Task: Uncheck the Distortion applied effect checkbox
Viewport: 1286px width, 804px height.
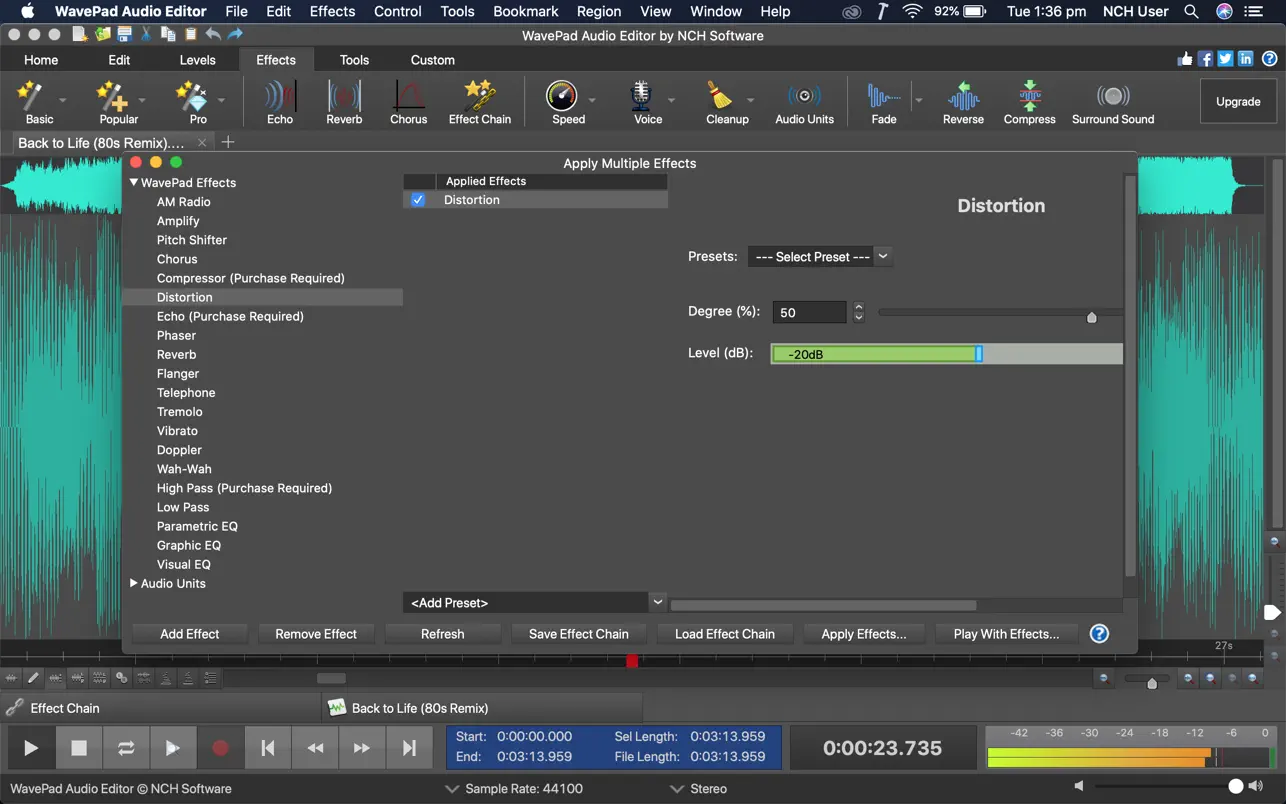Action: 418,200
